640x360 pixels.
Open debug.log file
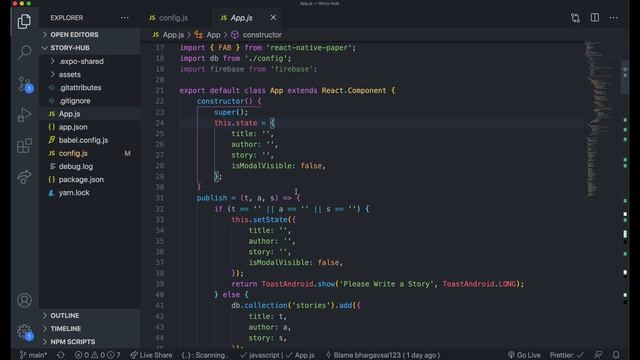pyautogui.click(x=90, y=166)
